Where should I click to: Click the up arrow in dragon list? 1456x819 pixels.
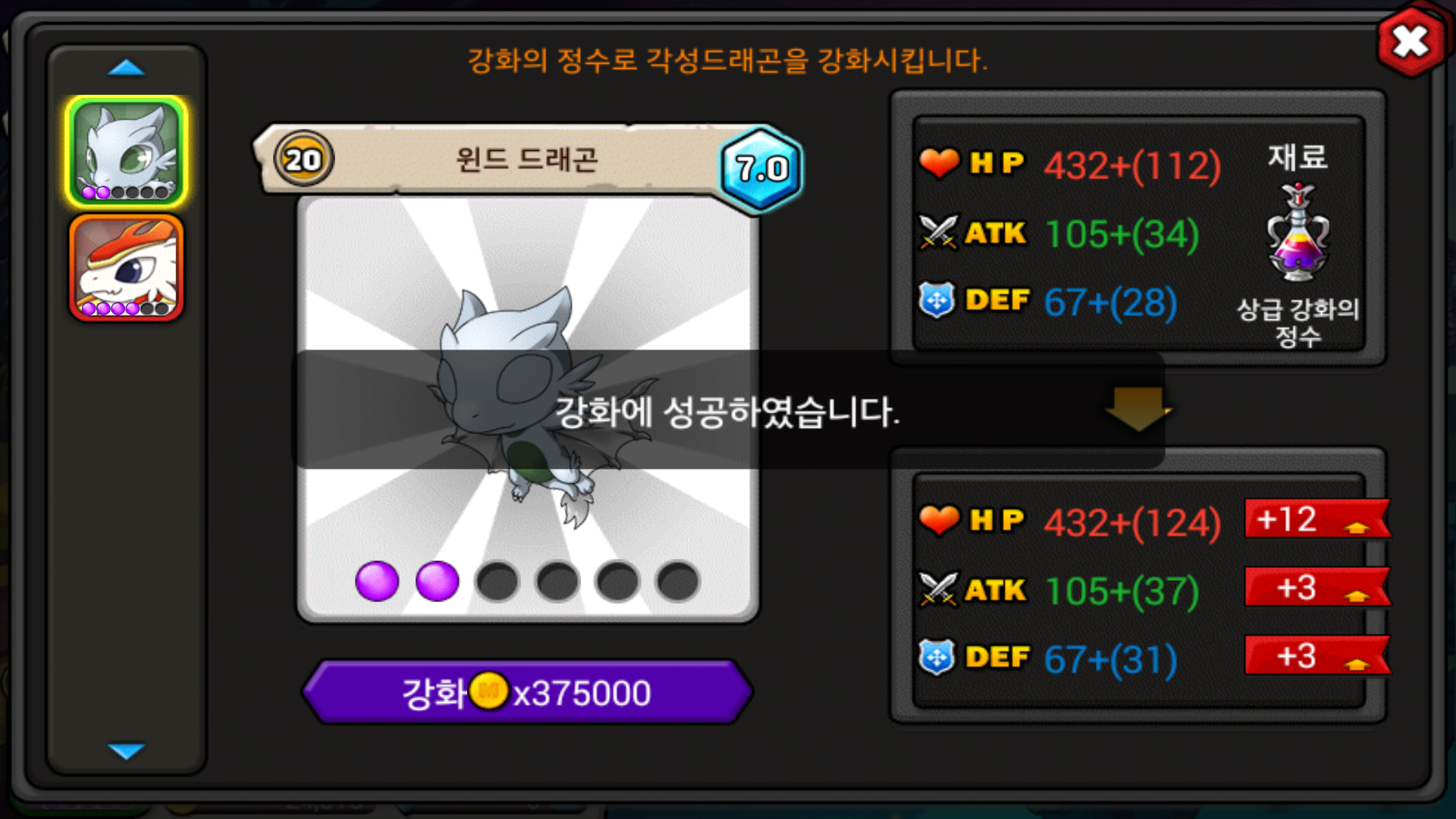(x=126, y=68)
